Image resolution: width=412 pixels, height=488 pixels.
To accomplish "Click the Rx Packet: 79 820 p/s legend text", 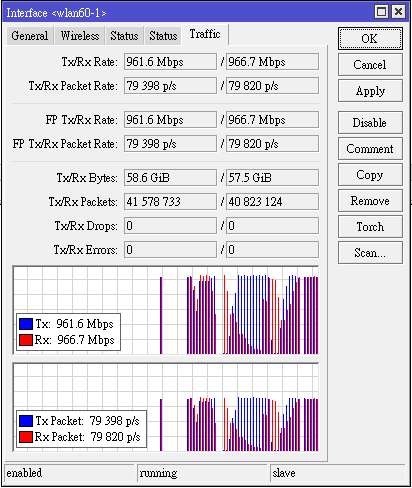I will pyautogui.click(x=88, y=437).
